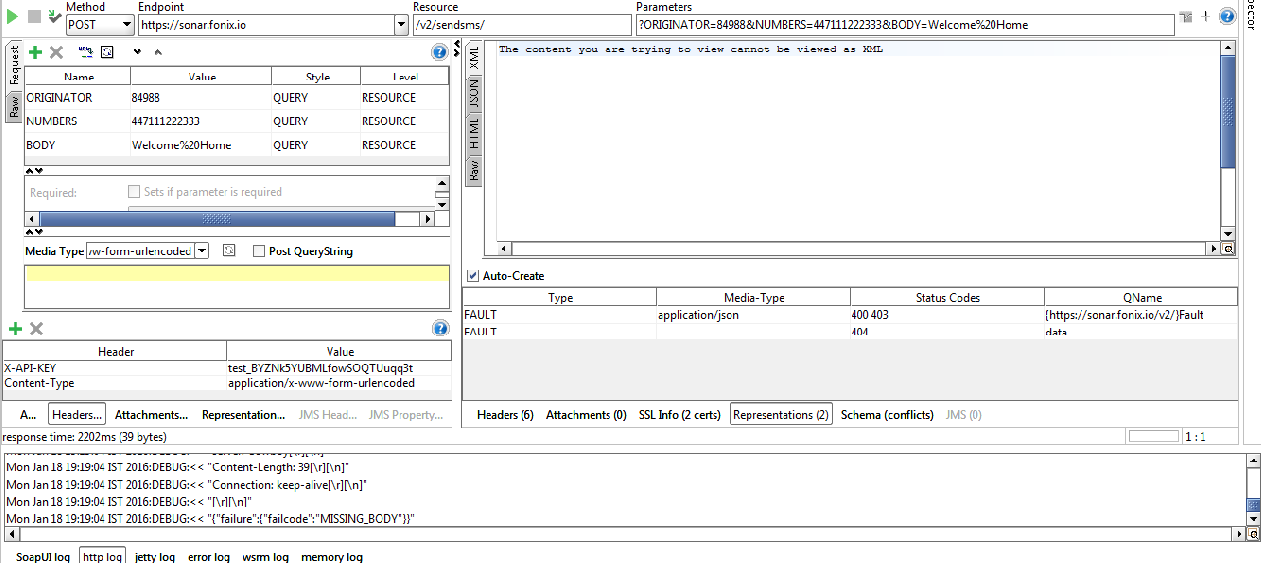
Task: Open help for the headers panel
Action: pyautogui.click(x=440, y=329)
